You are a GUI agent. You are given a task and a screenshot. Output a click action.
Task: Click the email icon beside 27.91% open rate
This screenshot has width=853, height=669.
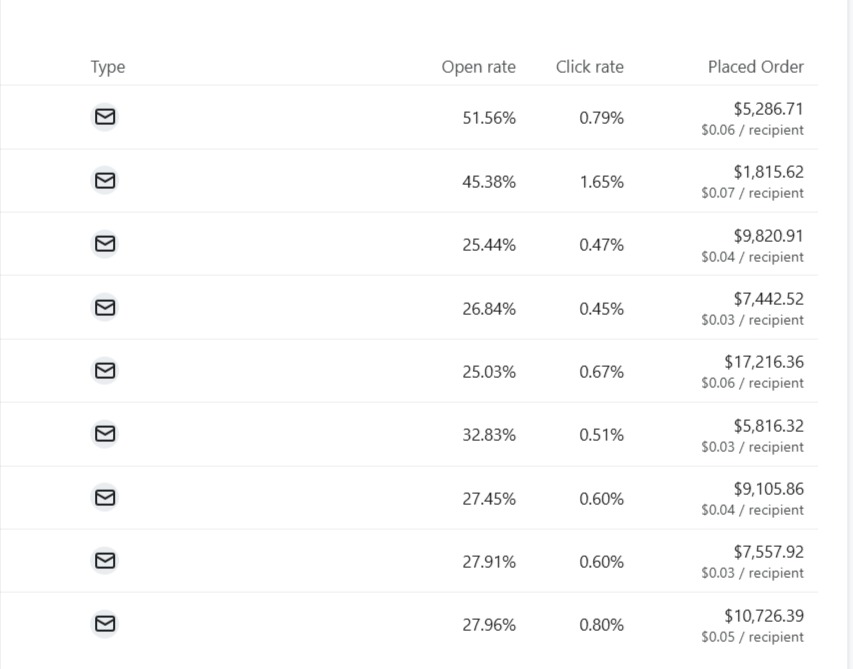105,561
